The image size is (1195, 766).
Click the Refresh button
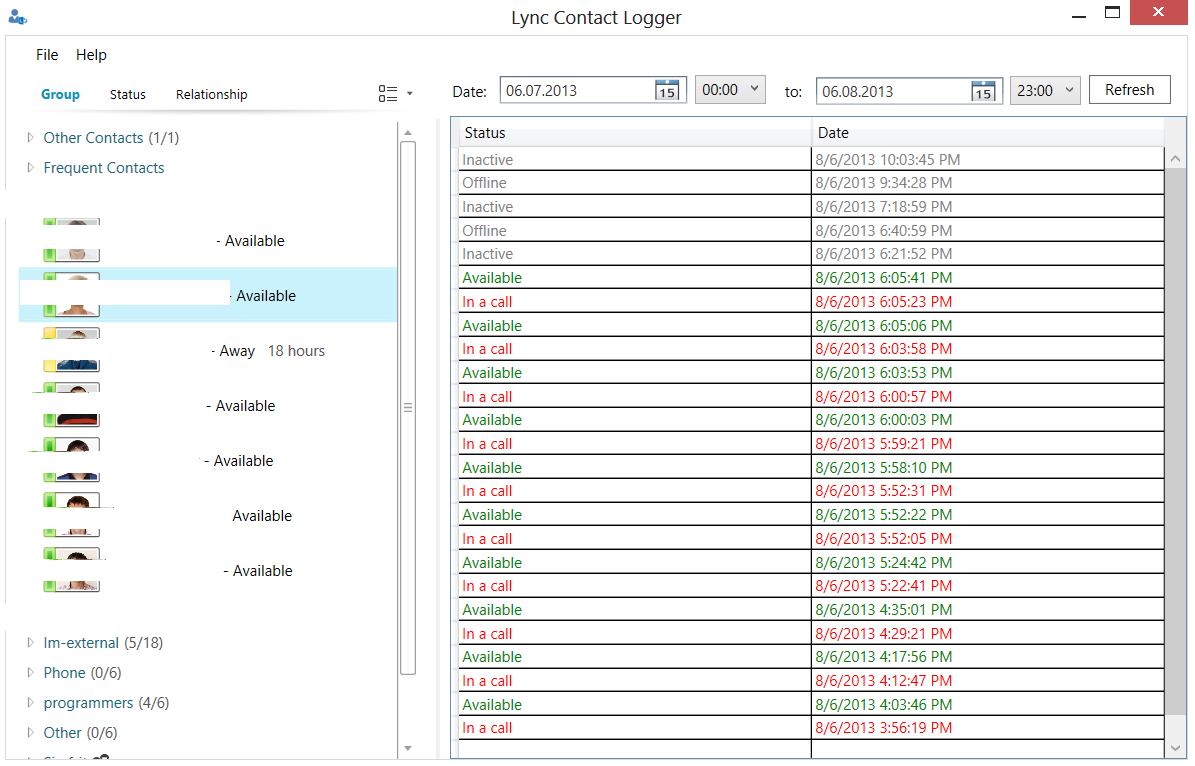pos(1129,90)
